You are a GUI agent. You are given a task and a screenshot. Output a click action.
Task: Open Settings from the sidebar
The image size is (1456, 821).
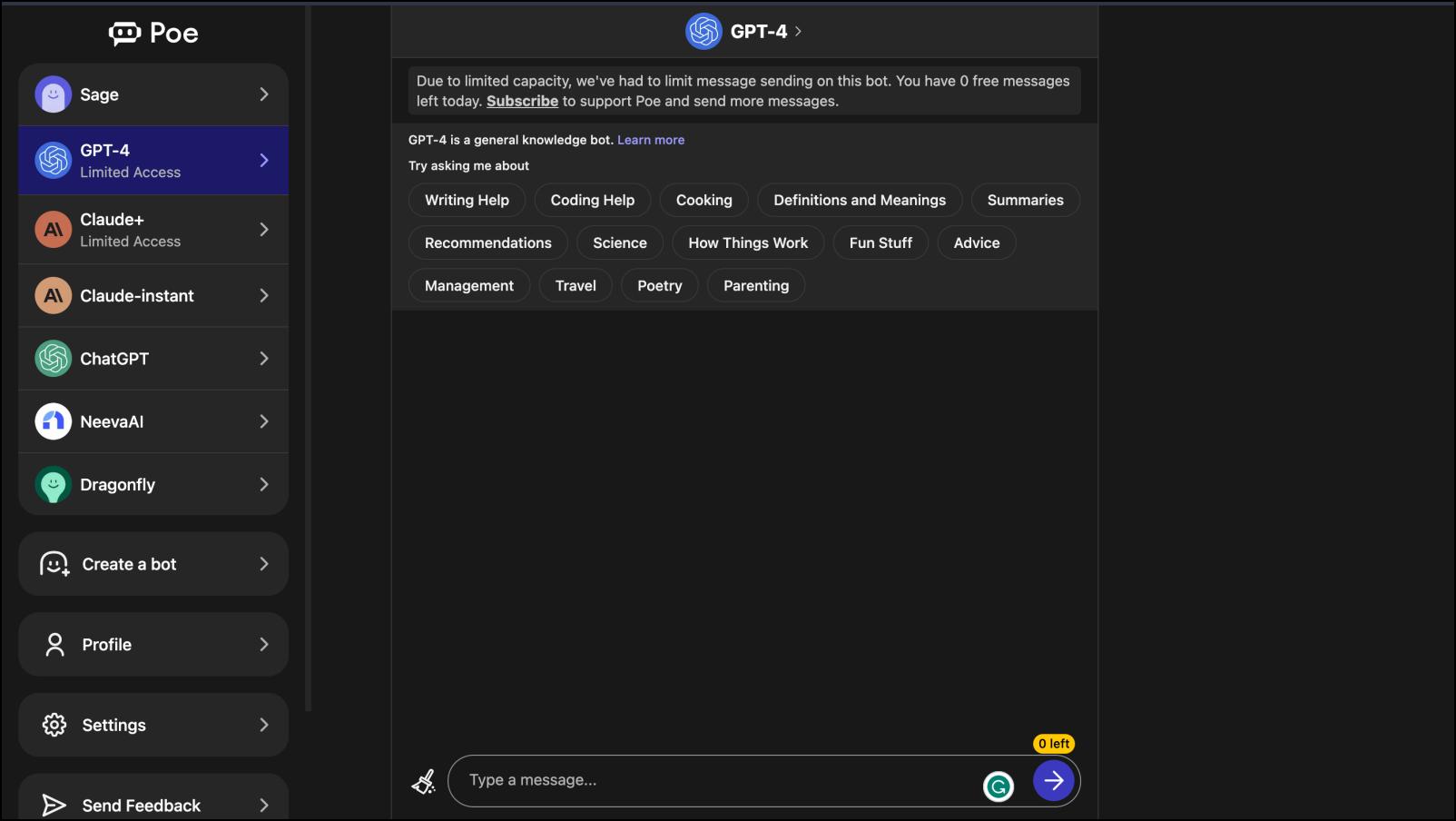click(153, 725)
